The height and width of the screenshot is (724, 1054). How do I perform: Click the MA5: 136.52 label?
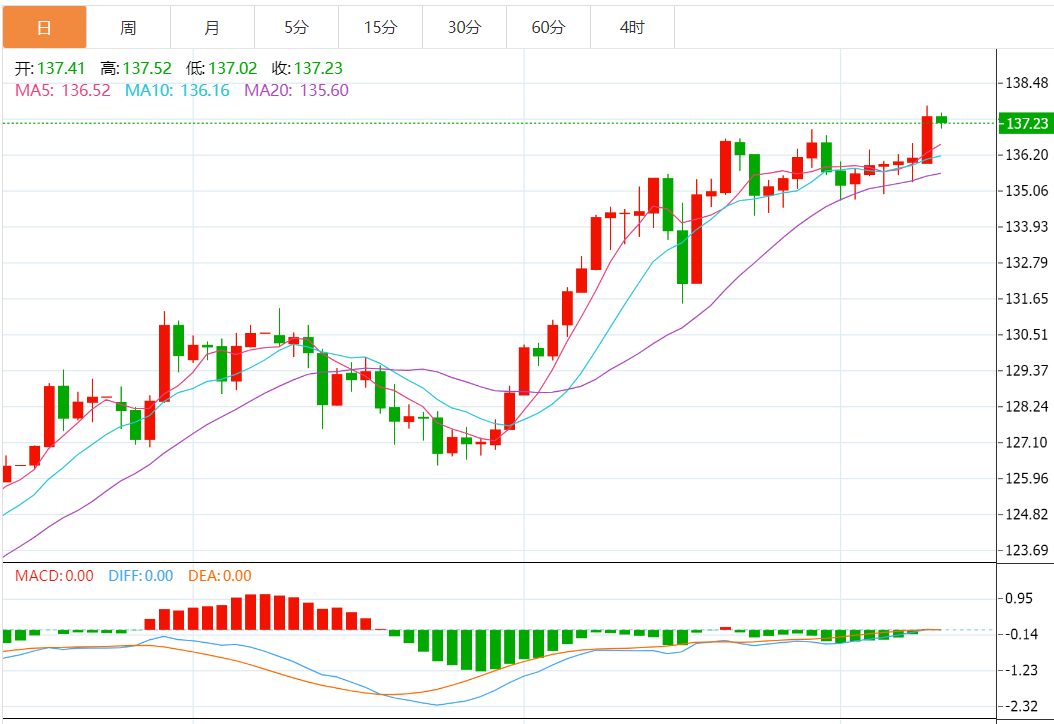(x=63, y=90)
